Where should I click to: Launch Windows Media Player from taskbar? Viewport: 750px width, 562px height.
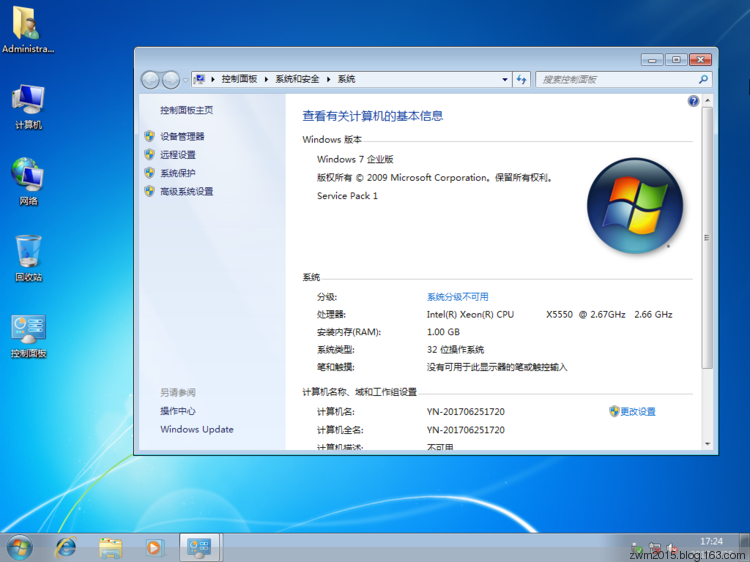pyautogui.click(x=155, y=548)
